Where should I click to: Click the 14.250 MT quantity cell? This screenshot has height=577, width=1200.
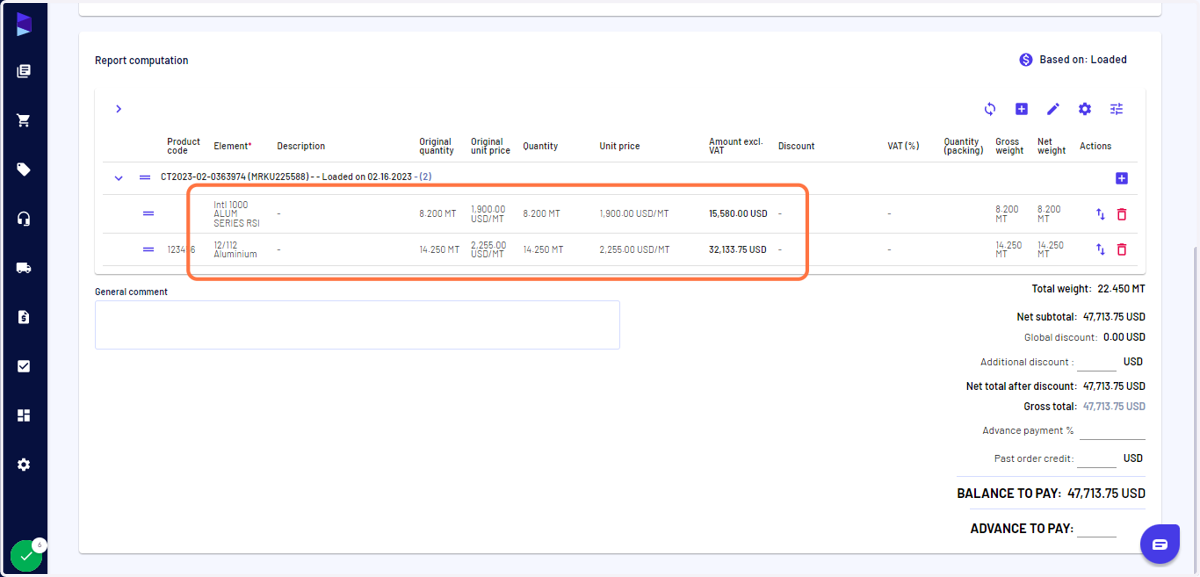tap(543, 249)
